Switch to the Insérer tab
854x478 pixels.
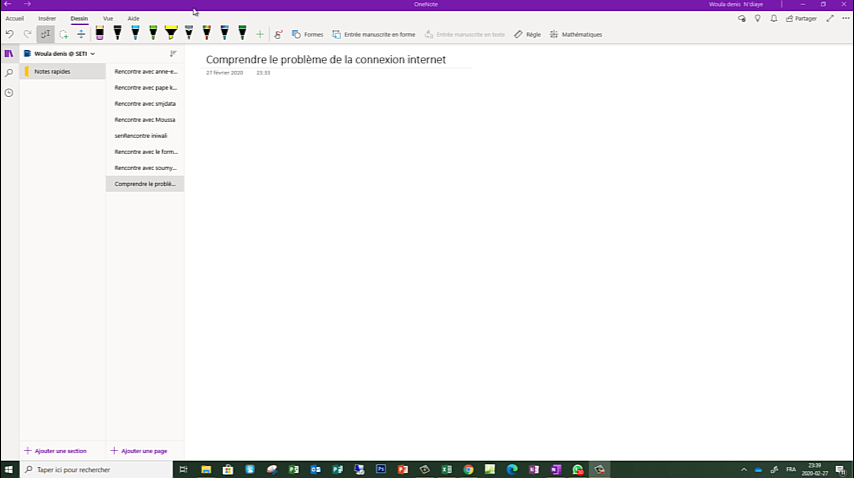point(47,18)
